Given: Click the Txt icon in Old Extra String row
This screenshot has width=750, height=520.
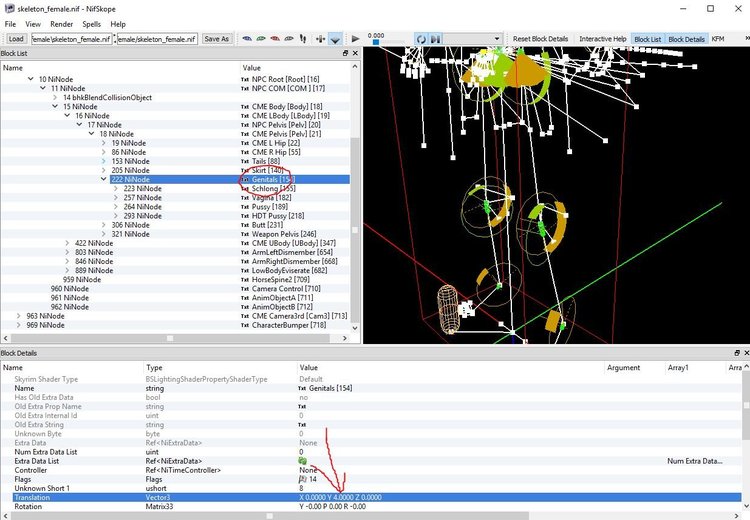Looking at the screenshot, I should click(302, 425).
